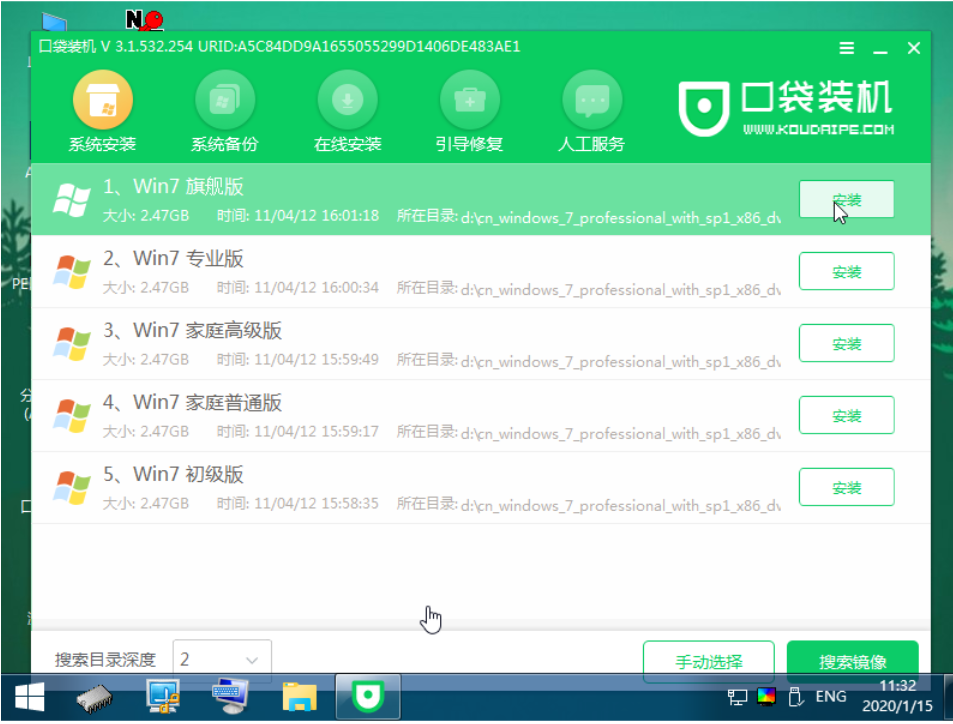Click the network tray icon
The height and width of the screenshot is (724, 953).
737,697
